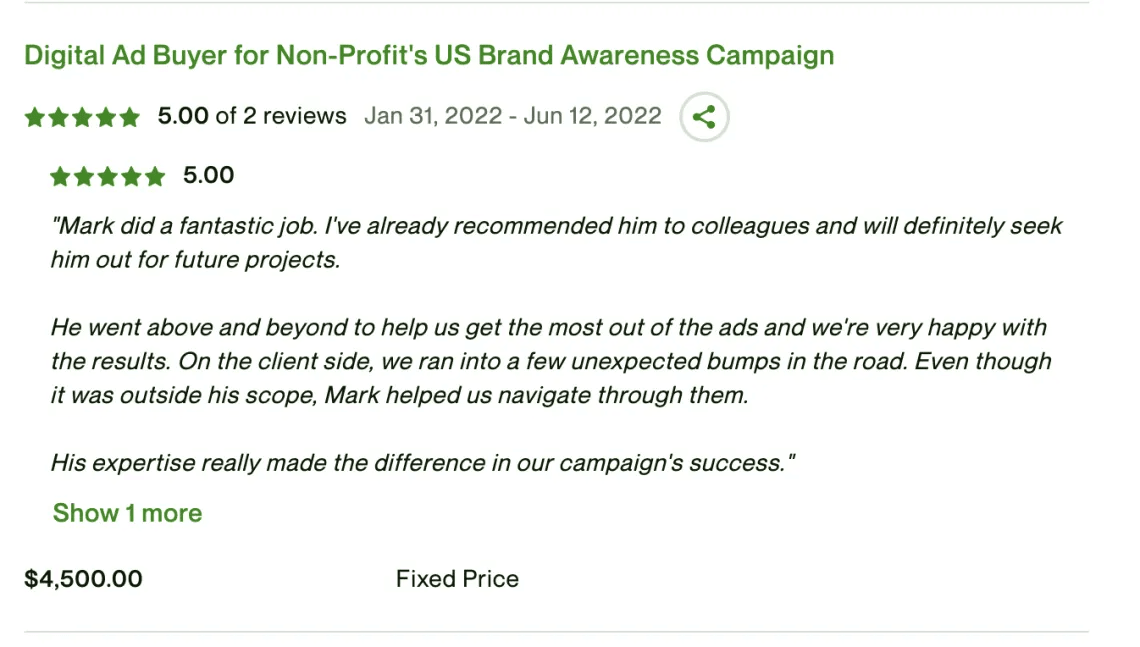Viewport: 1140px width, 647px height.
Task: Click the 5.00 score beside the review stars
Action: point(209,175)
